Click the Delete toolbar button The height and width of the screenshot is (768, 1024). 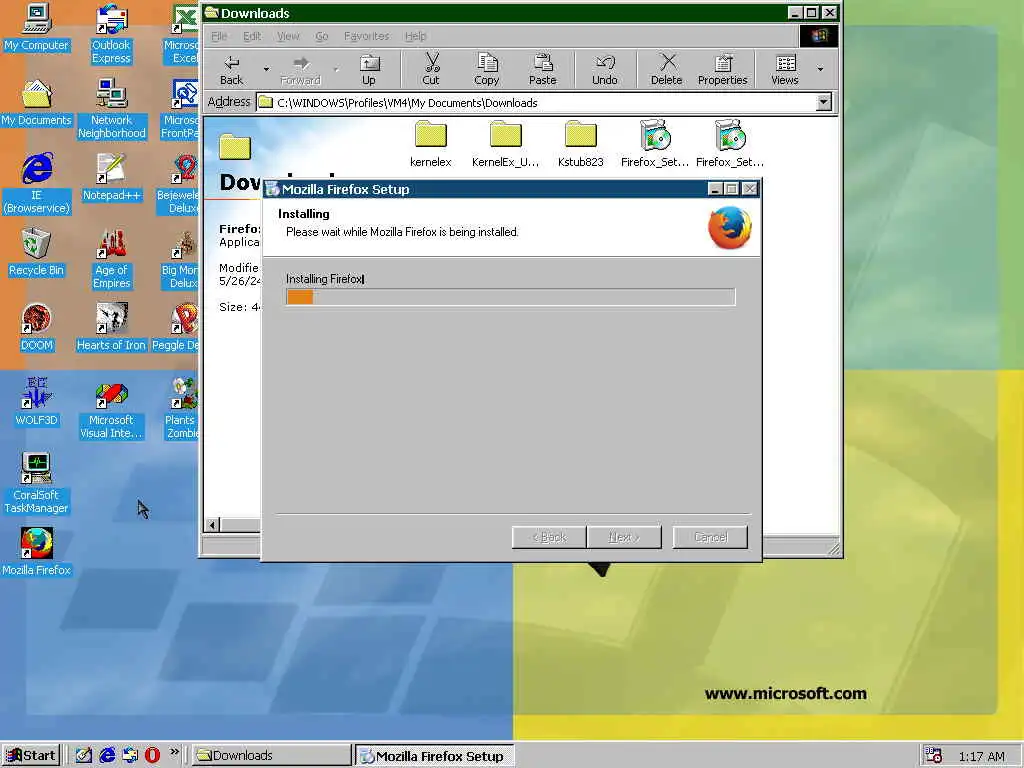[666, 70]
